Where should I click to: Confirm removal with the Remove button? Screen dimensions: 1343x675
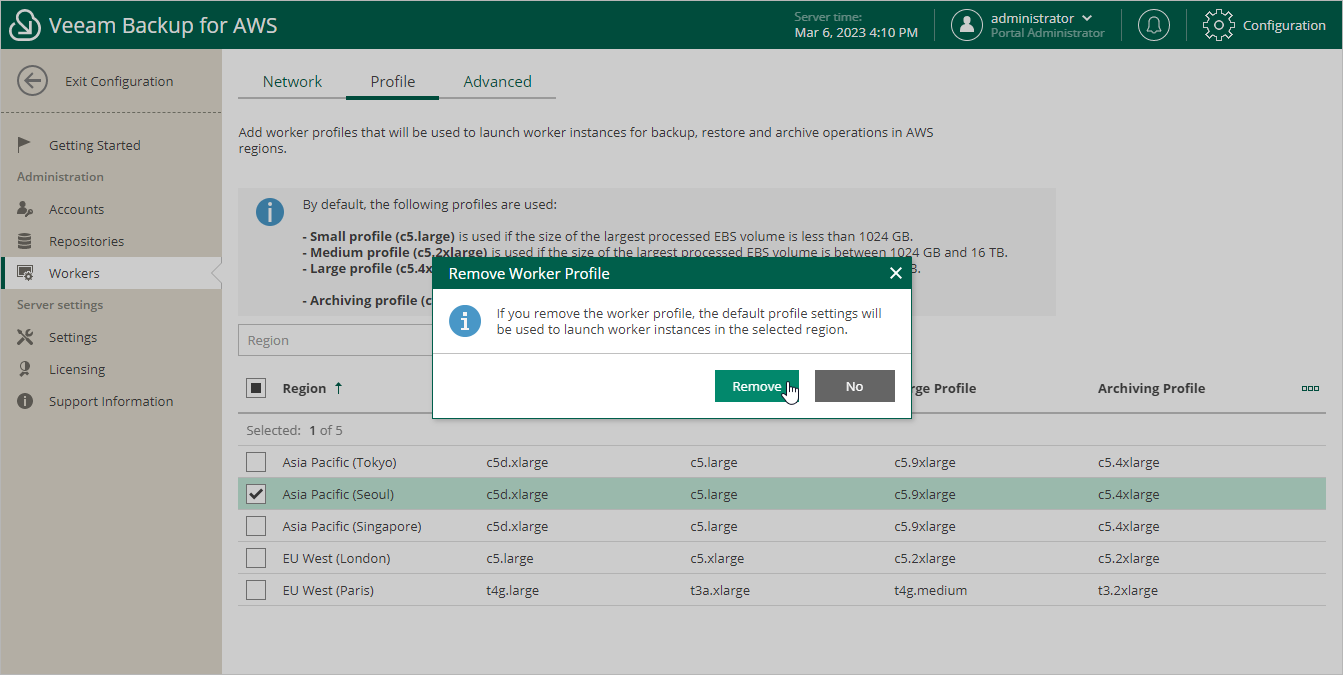click(x=757, y=385)
